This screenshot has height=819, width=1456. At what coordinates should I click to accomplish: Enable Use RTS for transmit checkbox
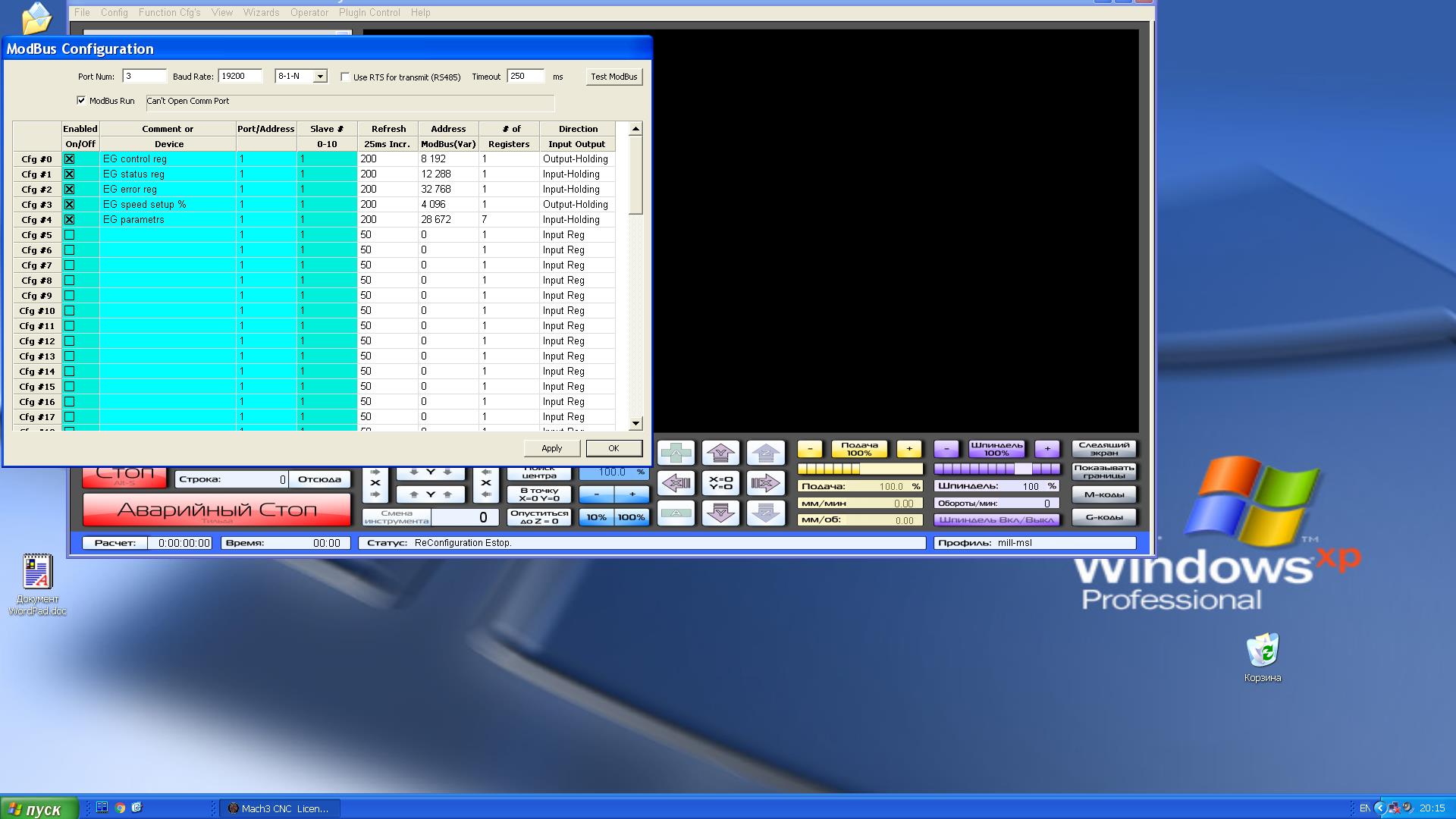(x=345, y=77)
